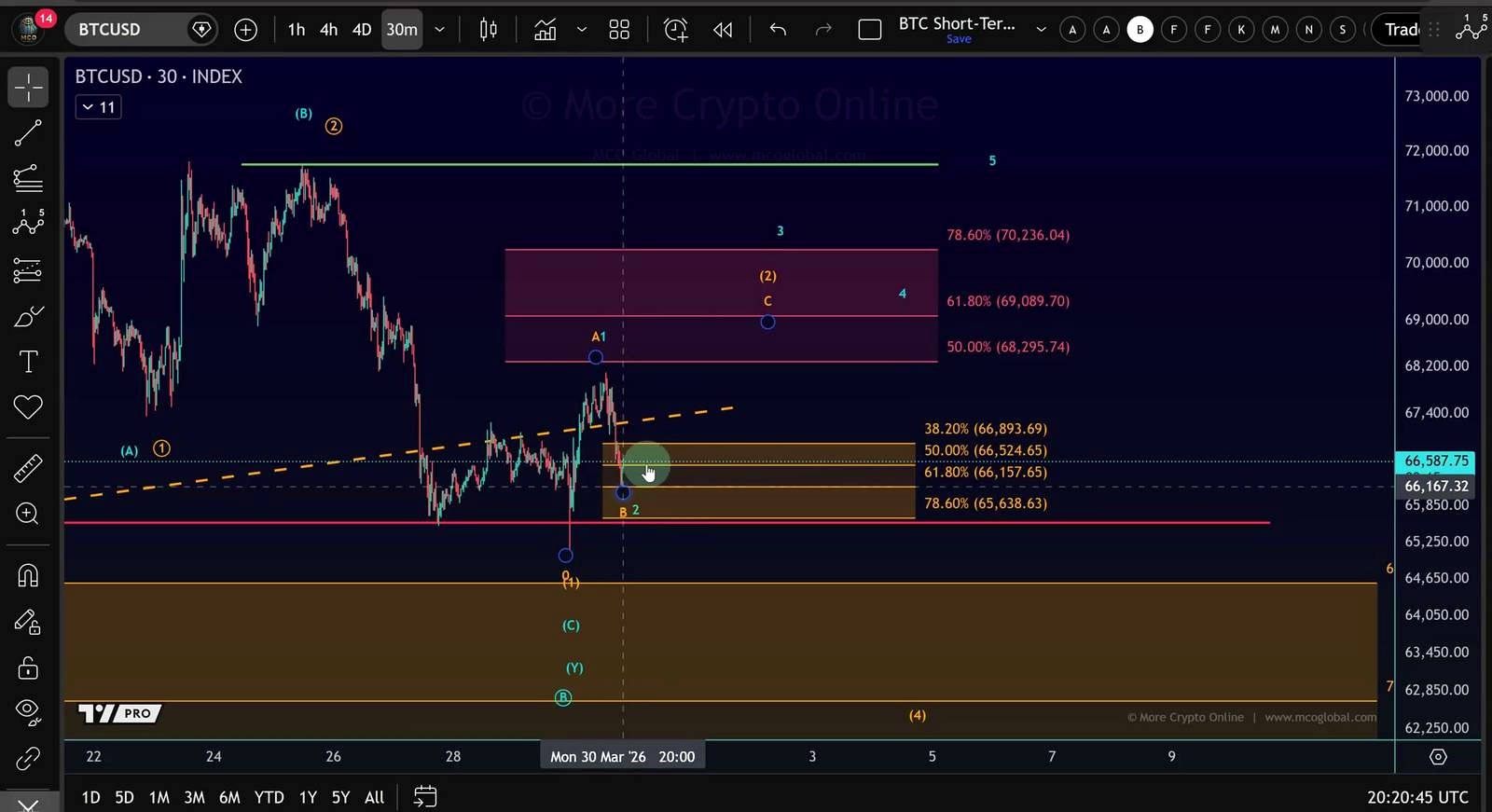Click the BTC Short-Ter... layout name
The image size is (1492, 812).
click(958, 23)
